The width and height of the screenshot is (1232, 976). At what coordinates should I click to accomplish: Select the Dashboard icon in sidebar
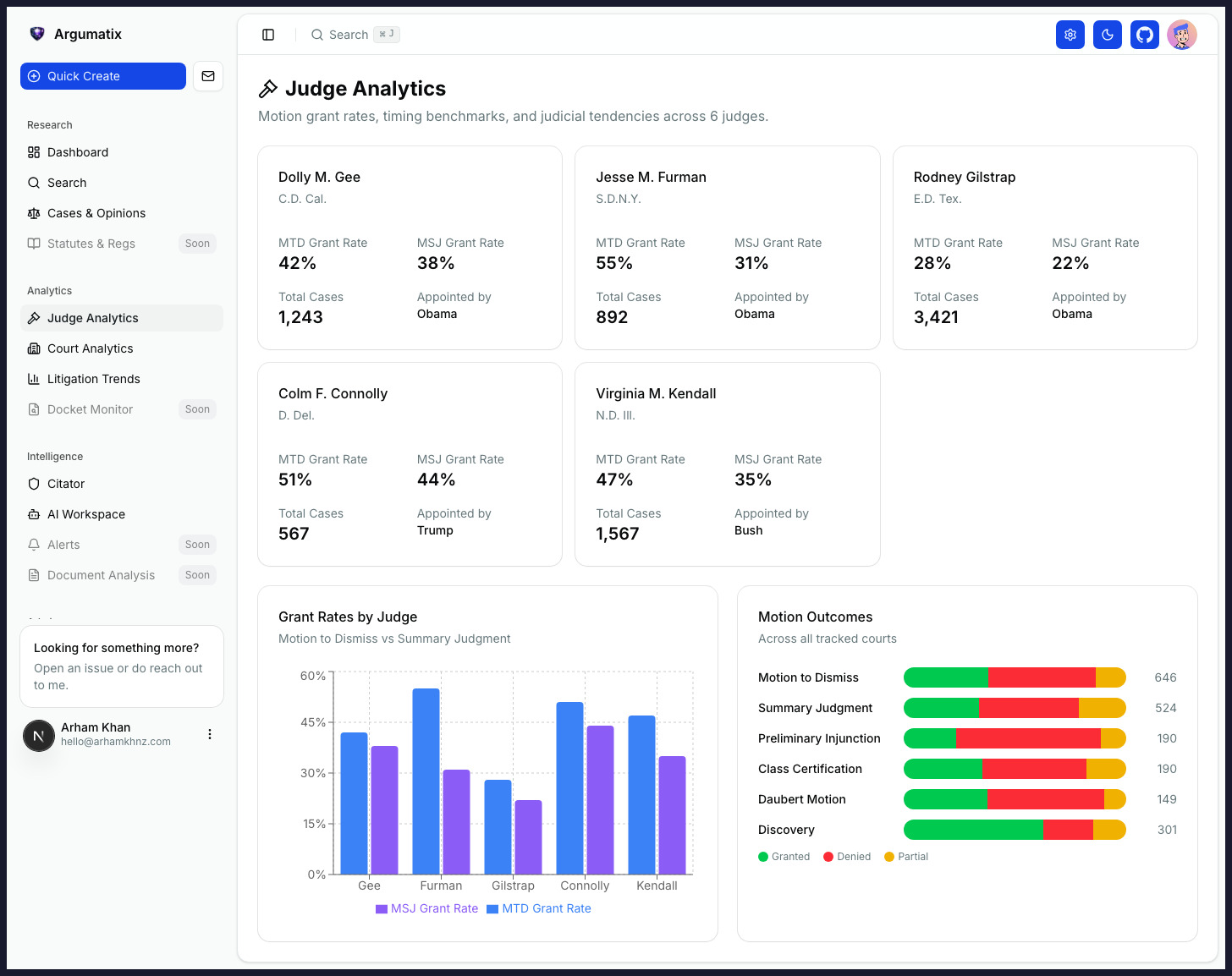click(x=33, y=152)
